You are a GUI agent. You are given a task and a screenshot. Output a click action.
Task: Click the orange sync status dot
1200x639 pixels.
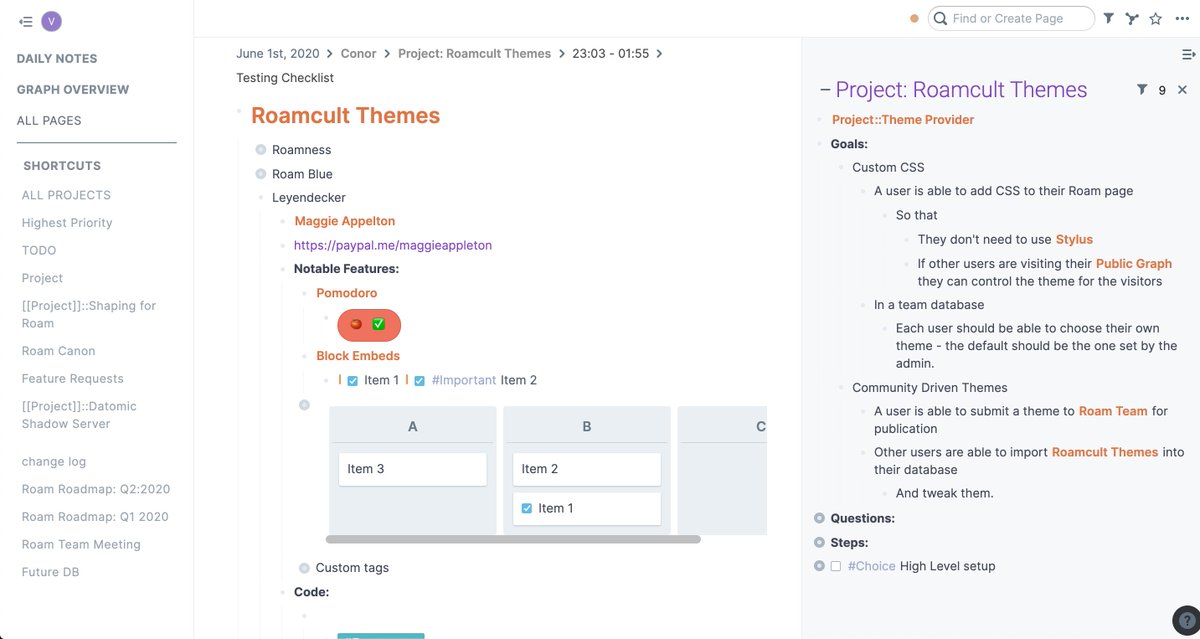(914, 18)
